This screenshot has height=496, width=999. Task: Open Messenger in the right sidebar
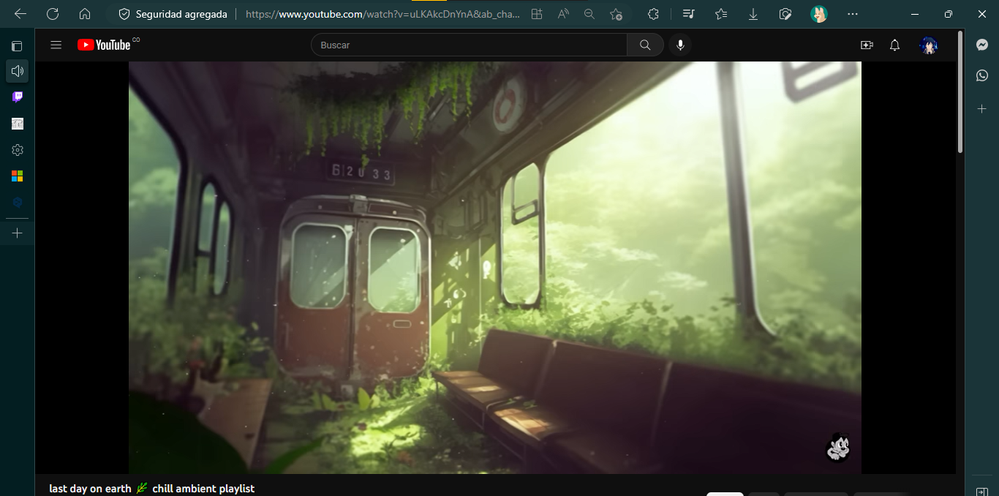click(982, 45)
